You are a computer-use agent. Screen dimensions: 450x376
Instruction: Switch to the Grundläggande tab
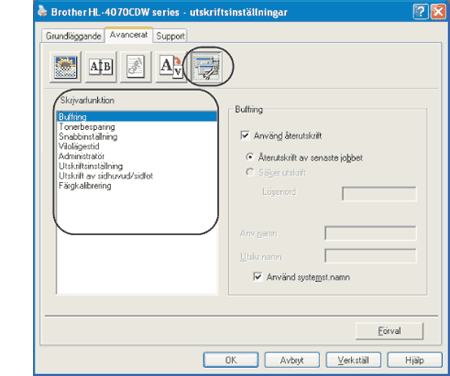pos(73,36)
